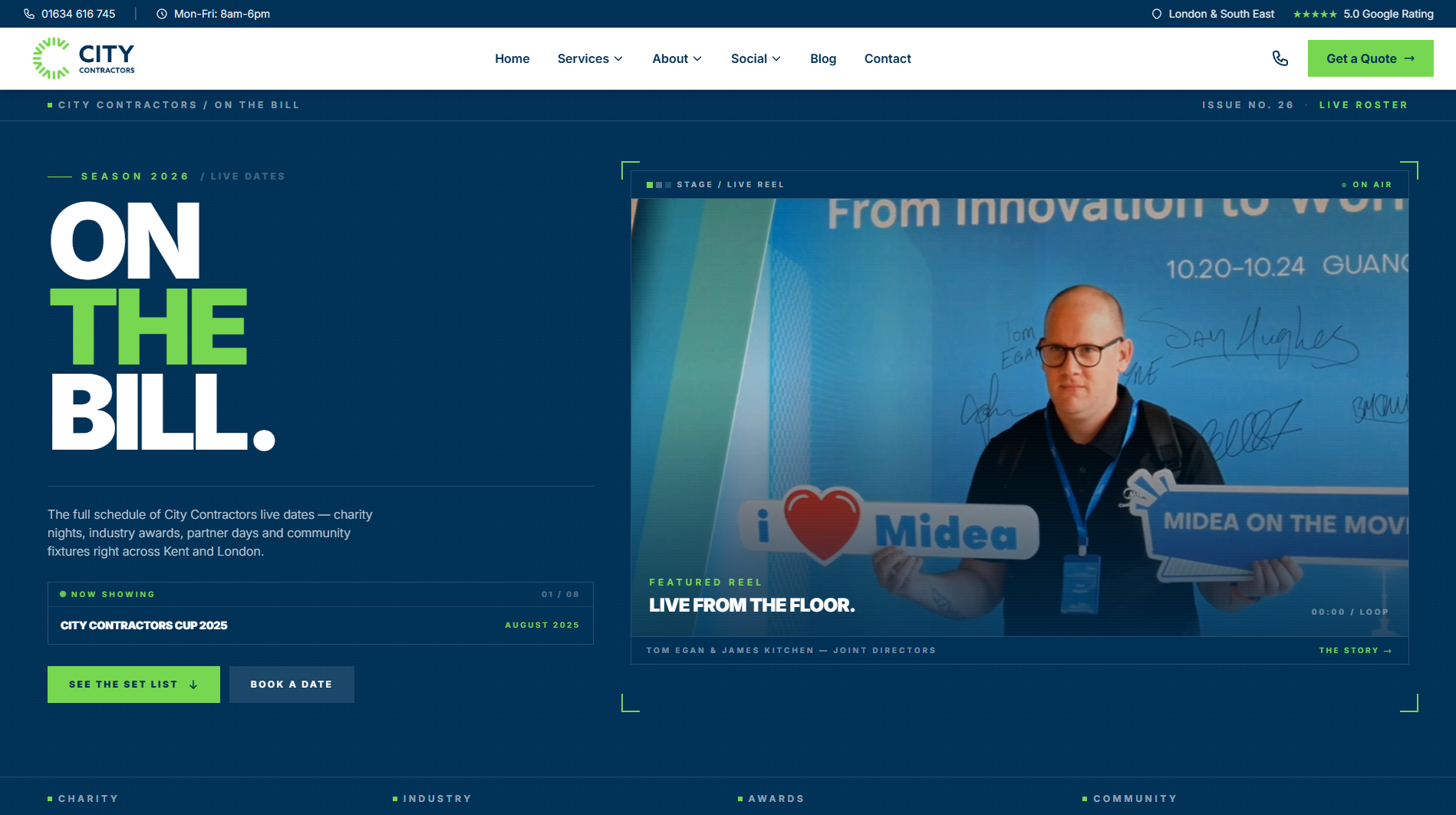Click the 00:00 / Loop timer text
Image resolution: width=1456 pixels, height=815 pixels.
pyautogui.click(x=1350, y=612)
